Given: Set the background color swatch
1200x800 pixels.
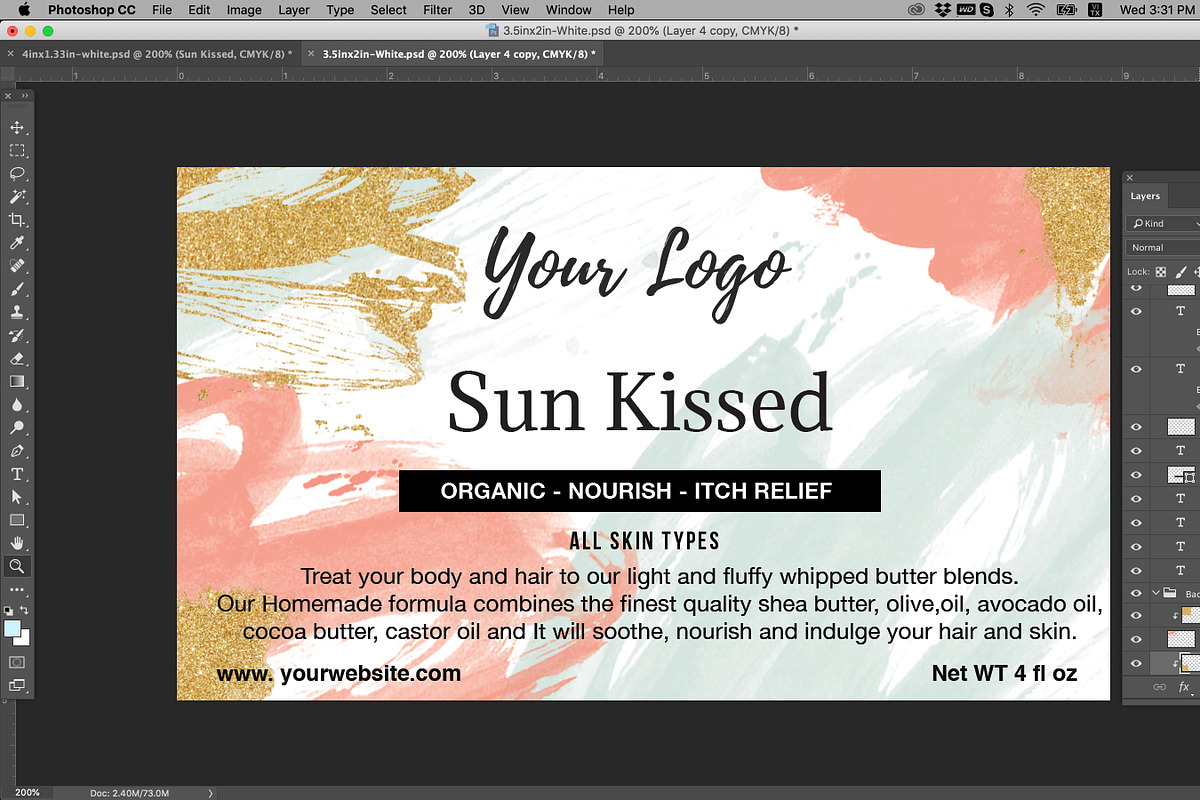Looking at the screenshot, I should (25, 638).
